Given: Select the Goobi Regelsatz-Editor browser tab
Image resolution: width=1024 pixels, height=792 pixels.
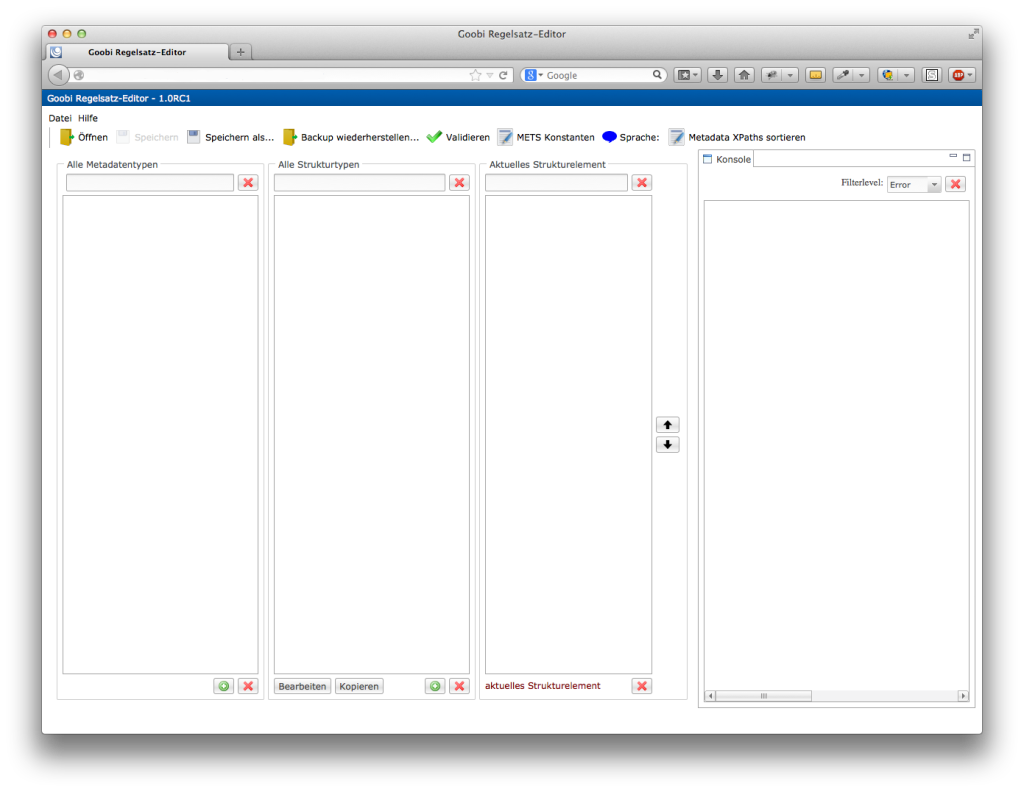Looking at the screenshot, I should tap(137, 52).
